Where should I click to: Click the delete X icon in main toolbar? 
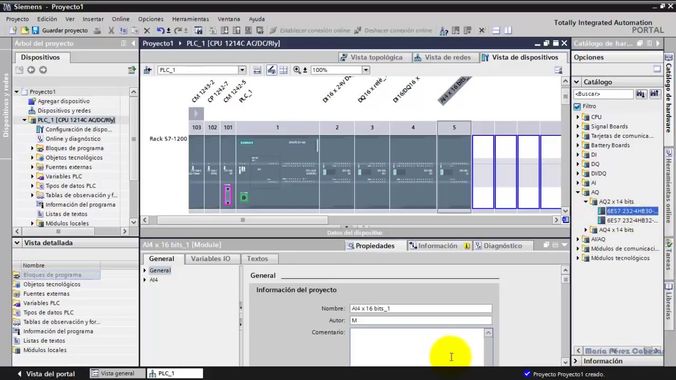tap(147, 31)
